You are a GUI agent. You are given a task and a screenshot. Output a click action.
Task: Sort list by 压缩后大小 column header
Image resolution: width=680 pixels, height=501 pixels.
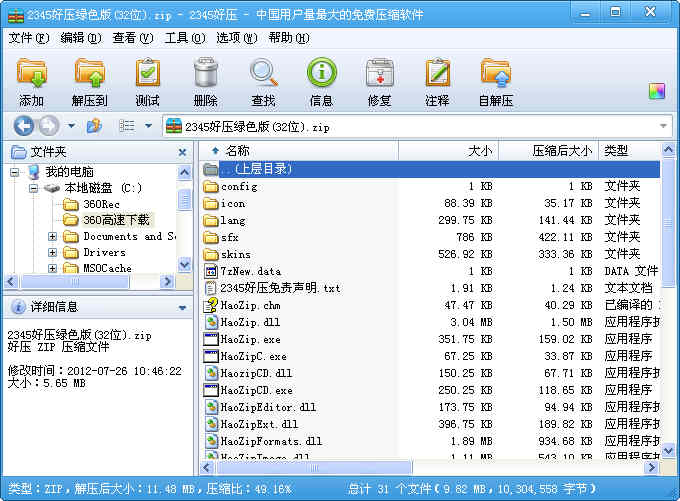tap(561, 151)
